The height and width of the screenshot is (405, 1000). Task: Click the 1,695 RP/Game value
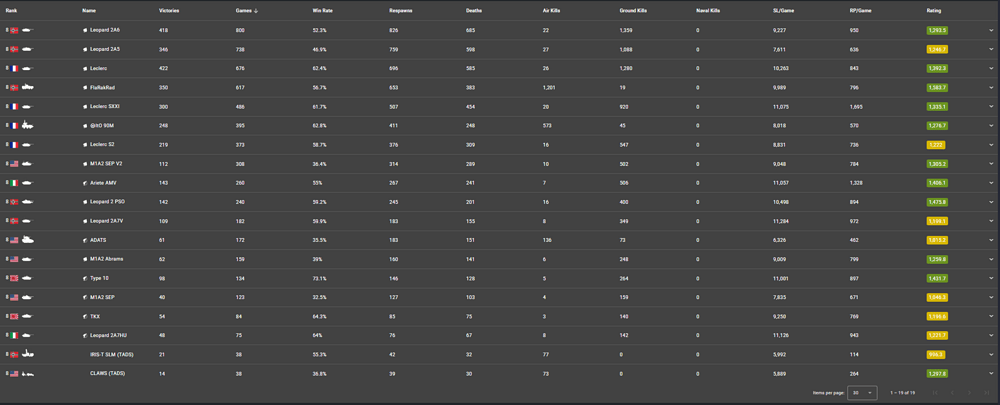(x=857, y=107)
